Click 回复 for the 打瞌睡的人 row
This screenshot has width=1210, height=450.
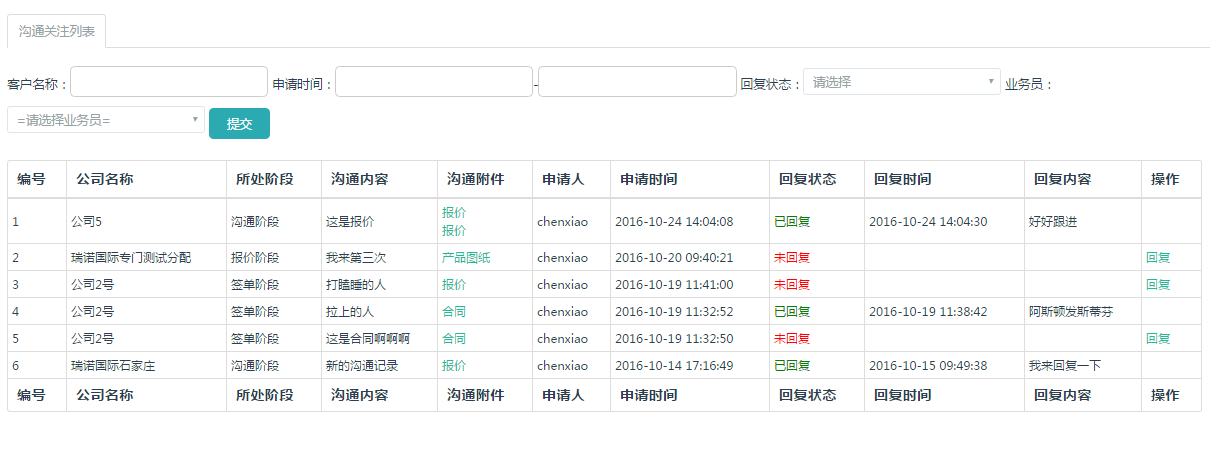coord(1158,285)
